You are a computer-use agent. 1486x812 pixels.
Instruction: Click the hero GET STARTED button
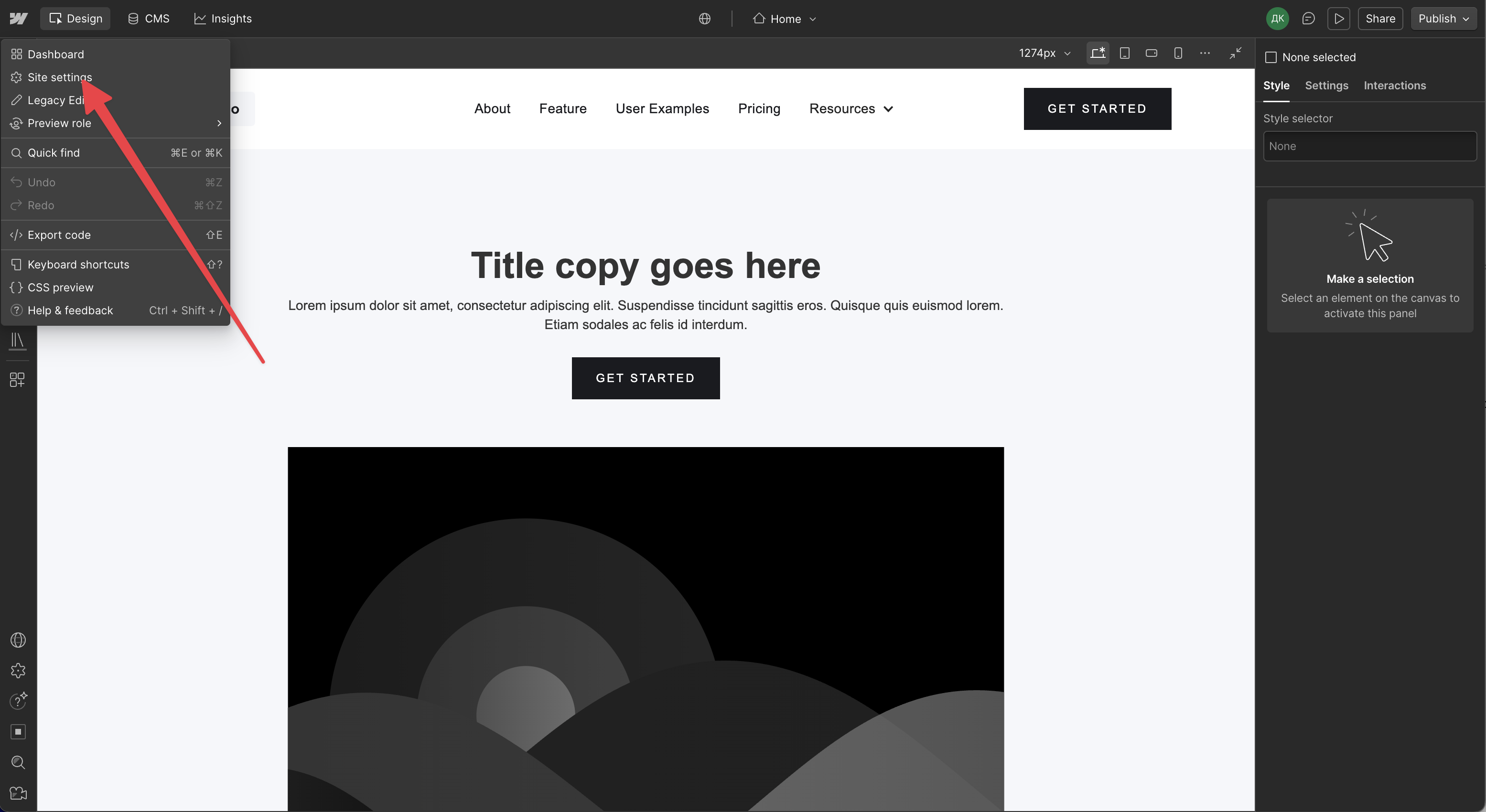coord(646,378)
